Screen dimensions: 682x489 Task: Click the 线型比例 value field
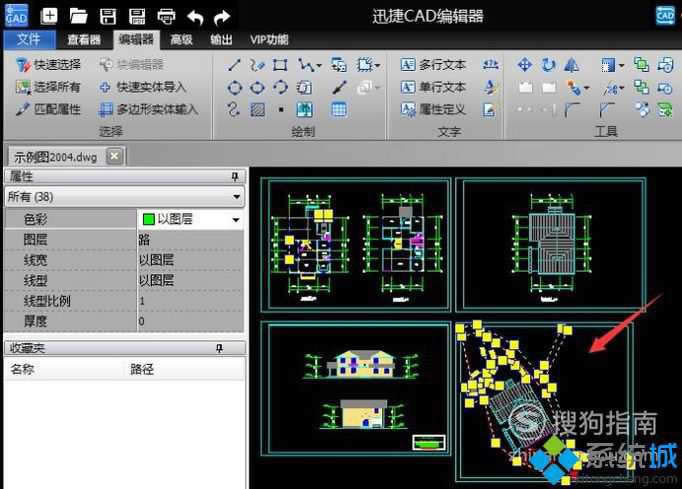(x=191, y=301)
